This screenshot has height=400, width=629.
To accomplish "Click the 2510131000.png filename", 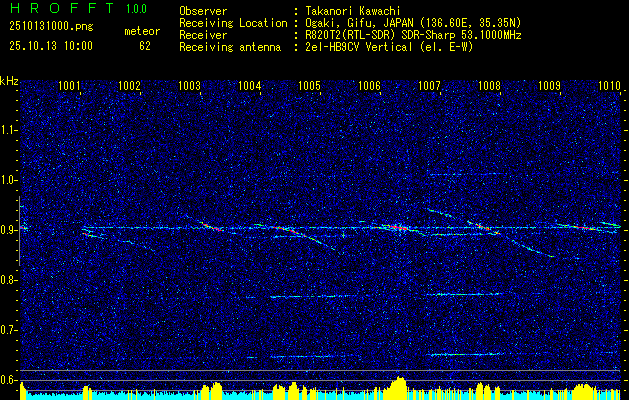I will [51, 27].
